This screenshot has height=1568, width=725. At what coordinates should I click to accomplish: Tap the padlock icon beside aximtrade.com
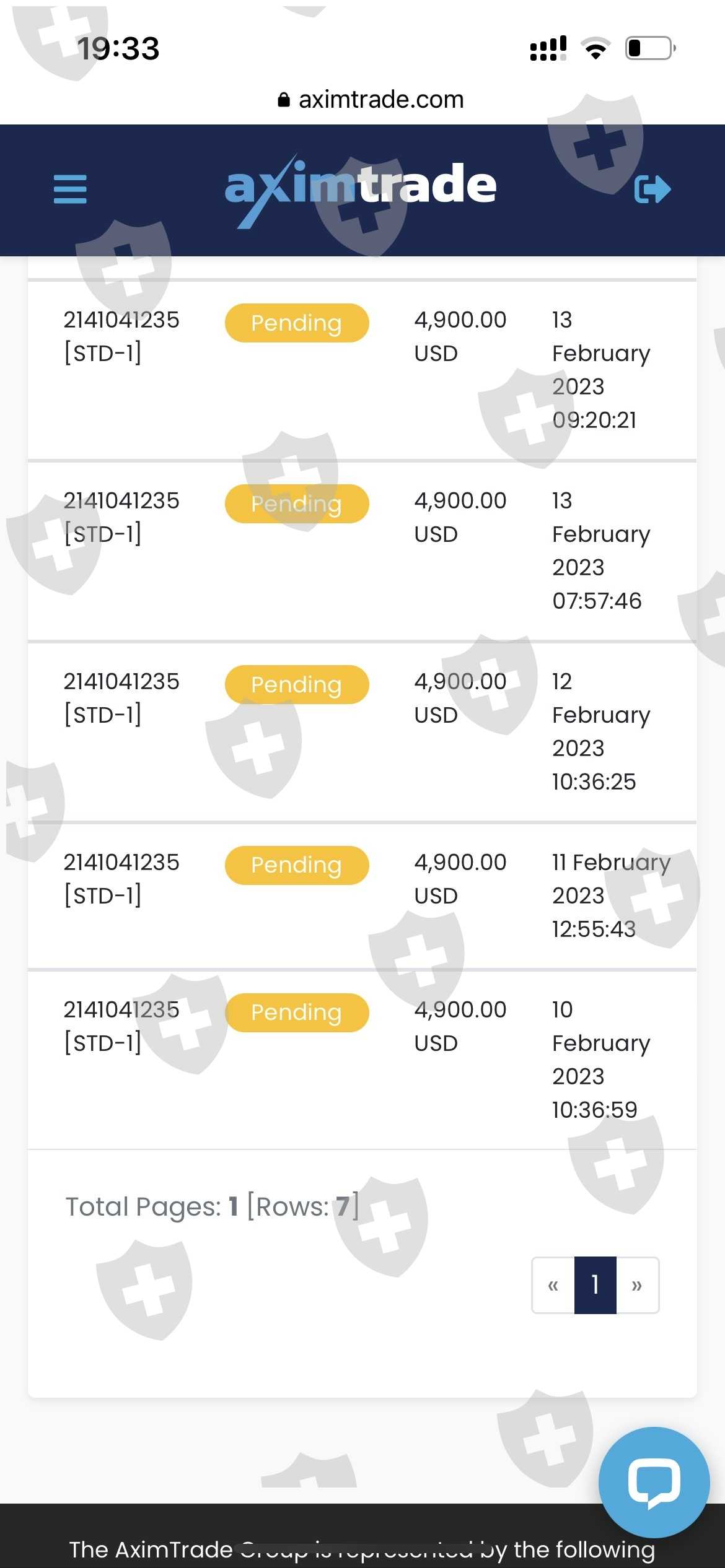point(284,100)
